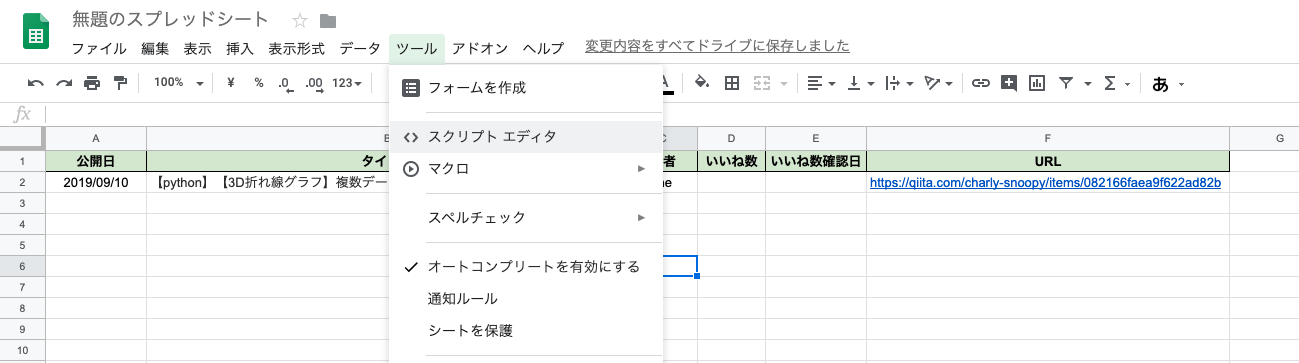The image size is (1299, 363).
Task: Open text rotation dropdown
Action: click(939, 83)
